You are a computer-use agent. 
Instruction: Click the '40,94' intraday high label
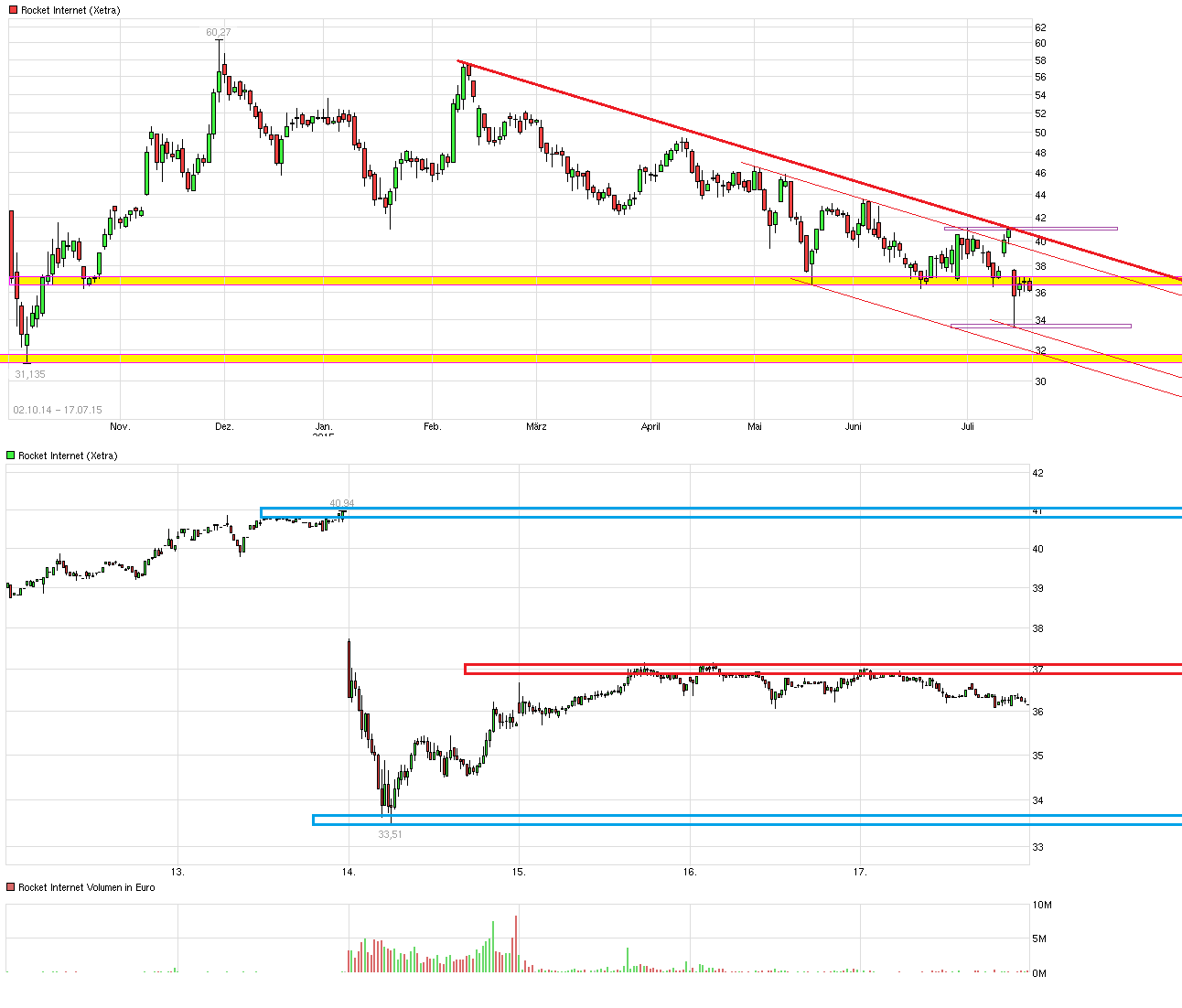coord(342,503)
